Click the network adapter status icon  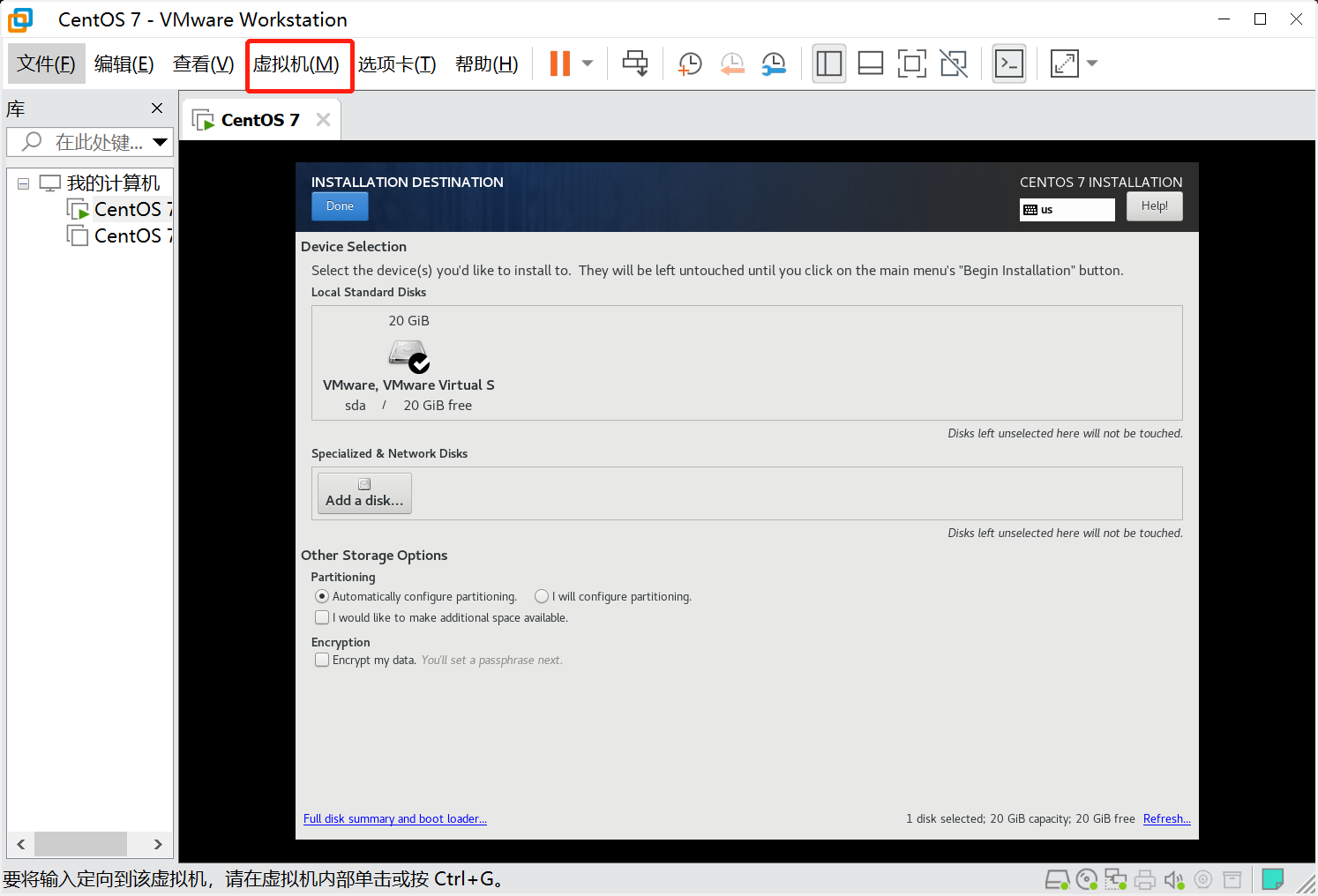point(1116,879)
